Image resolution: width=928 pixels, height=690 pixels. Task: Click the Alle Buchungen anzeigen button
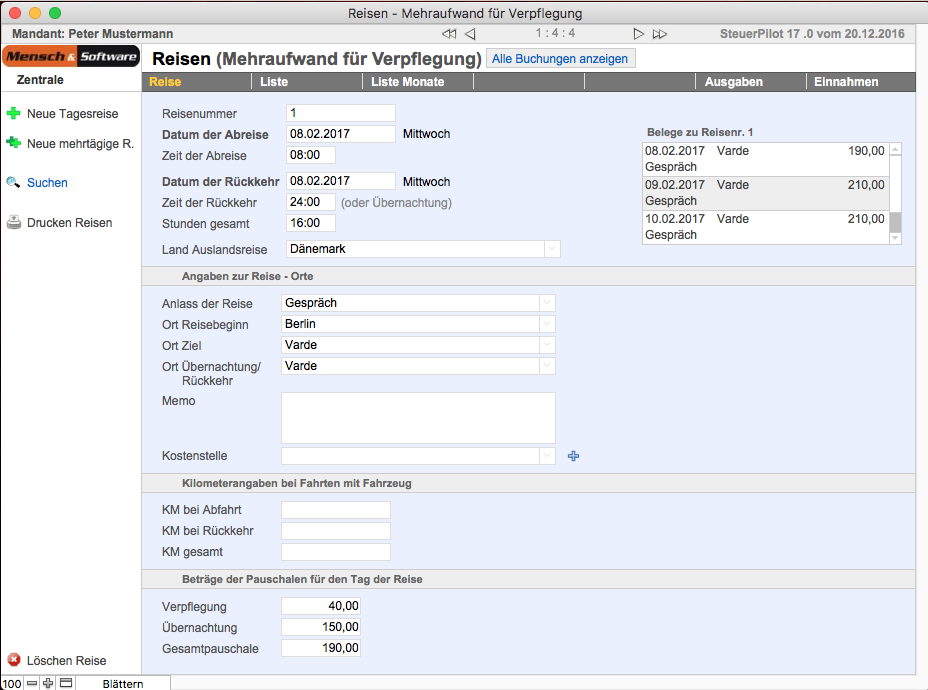[x=560, y=59]
